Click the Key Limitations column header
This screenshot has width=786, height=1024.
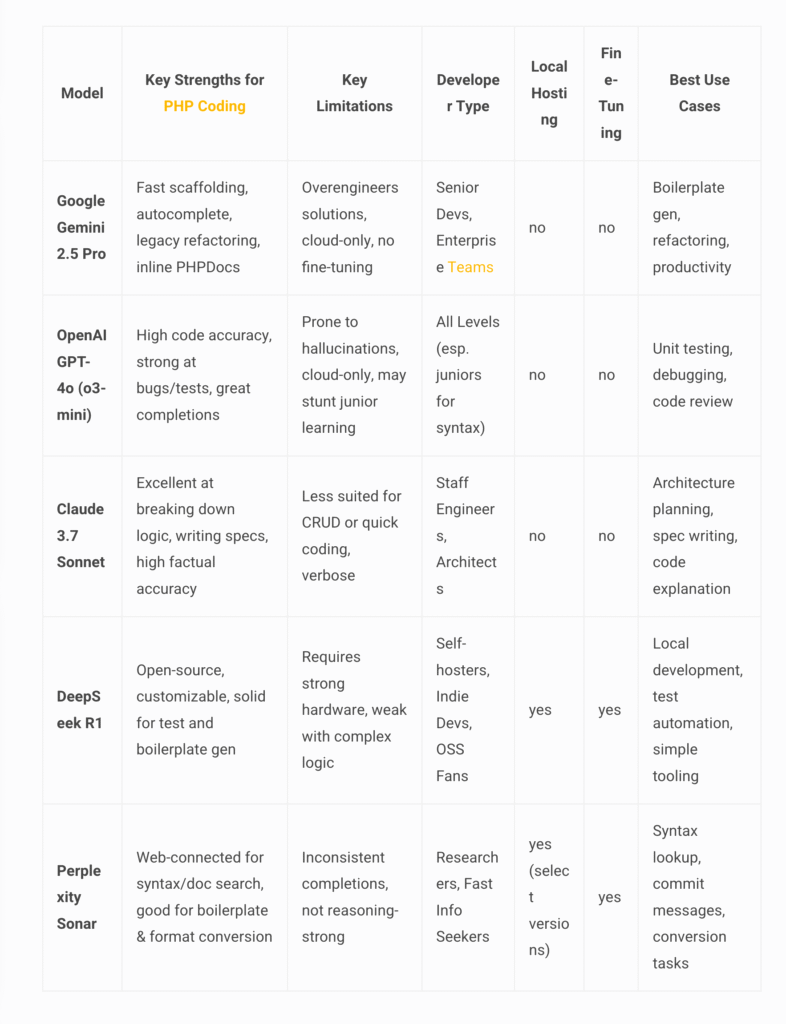(x=354, y=93)
